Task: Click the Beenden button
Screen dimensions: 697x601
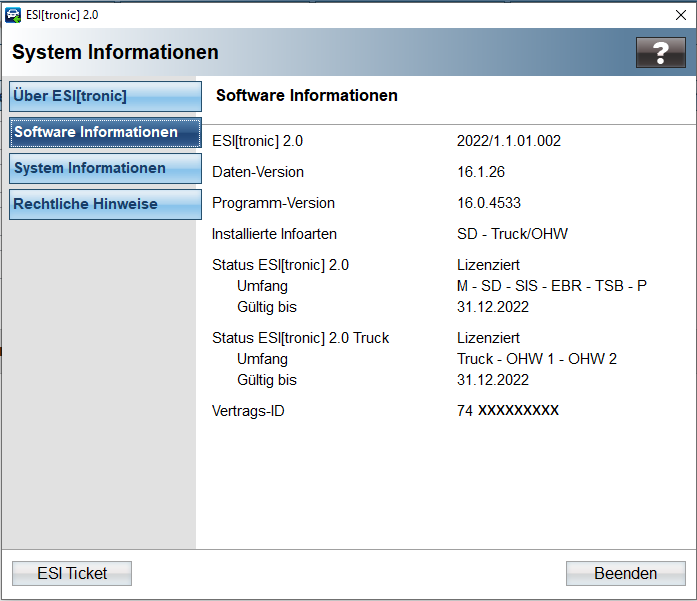Action: (625, 573)
